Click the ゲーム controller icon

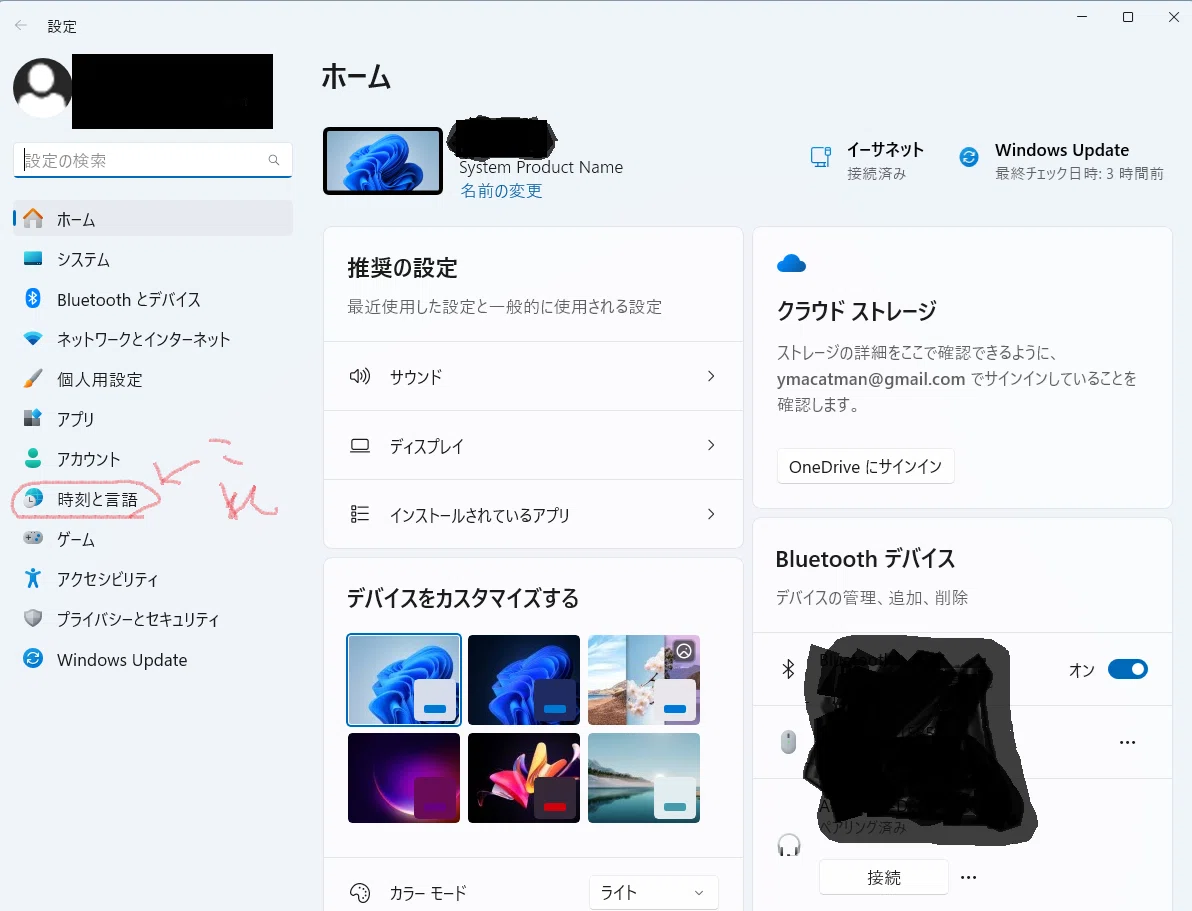point(33,538)
